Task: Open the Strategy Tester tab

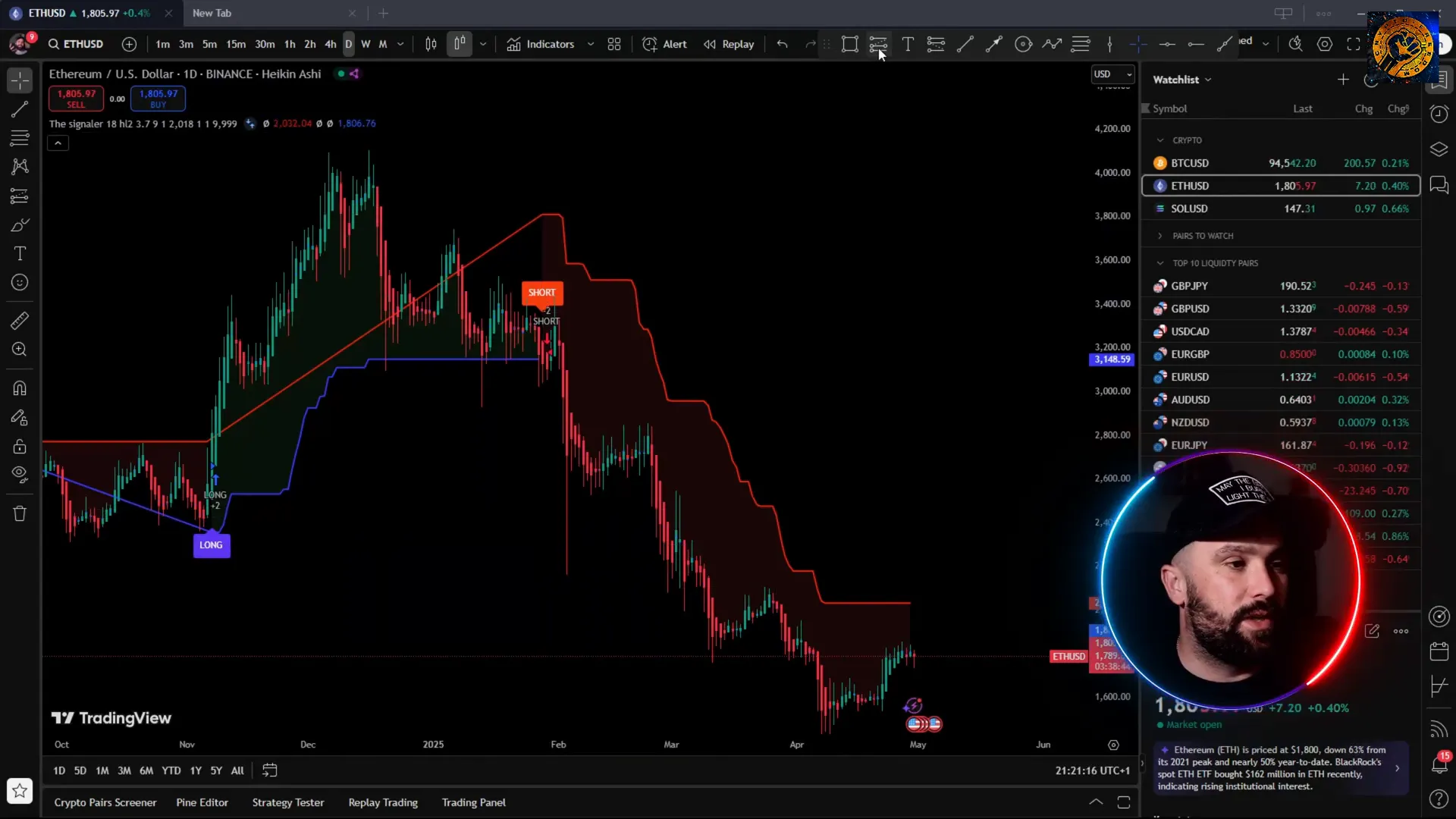Action: pyautogui.click(x=287, y=802)
